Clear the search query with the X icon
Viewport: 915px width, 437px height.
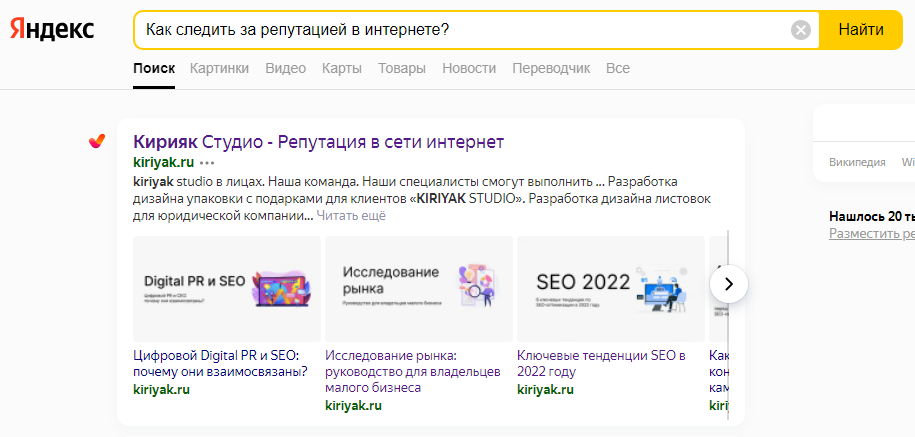point(801,30)
